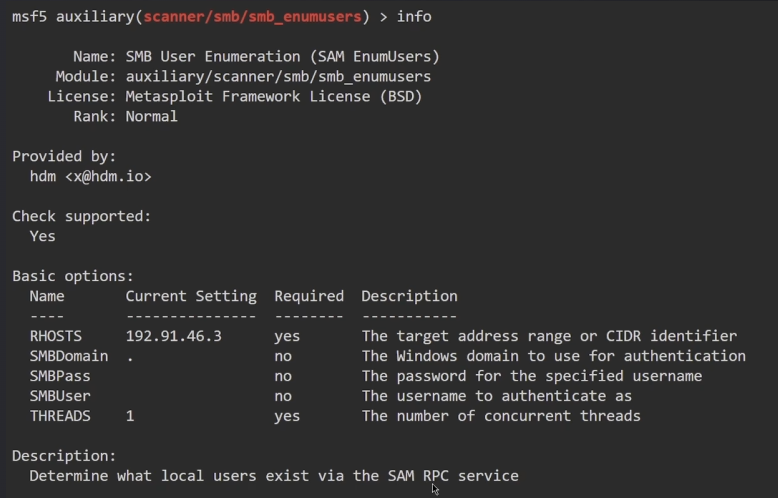This screenshot has height=498, width=778.
Task: Click the auxiliary/scanner/smb/smb_enumusers Module value
Action: [x=278, y=76]
